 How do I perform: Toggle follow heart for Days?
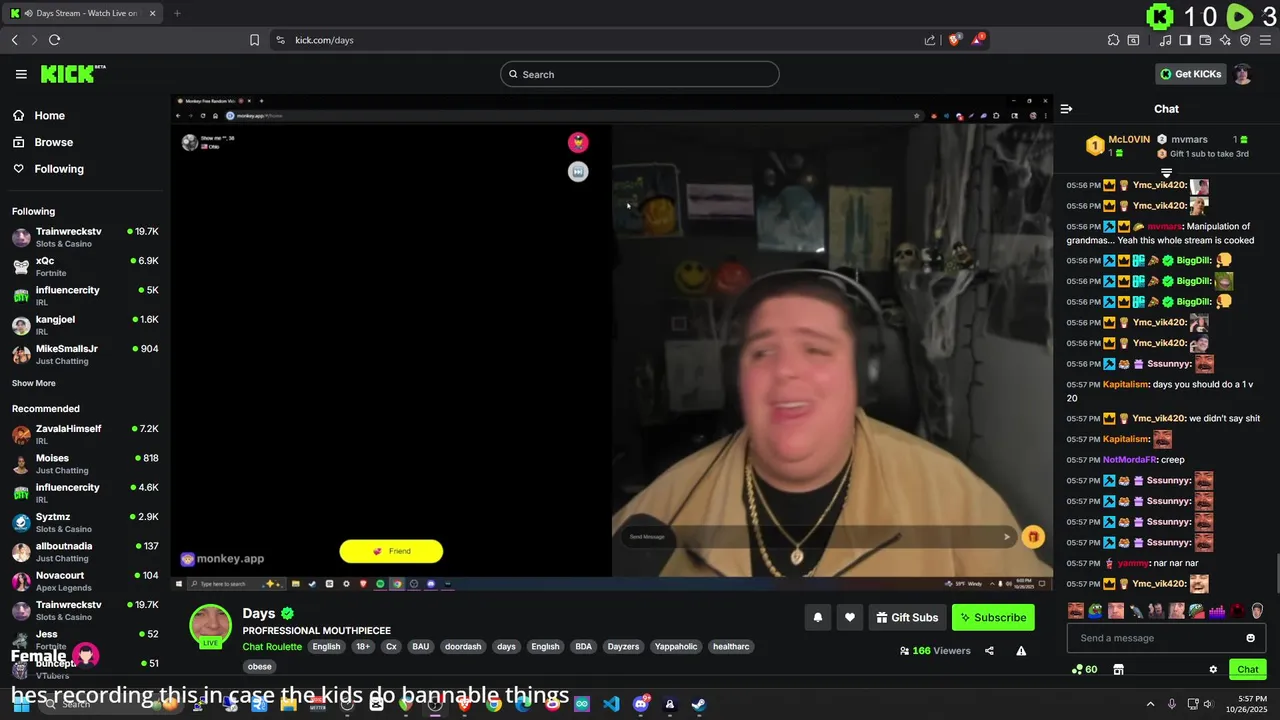coord(849,618)
